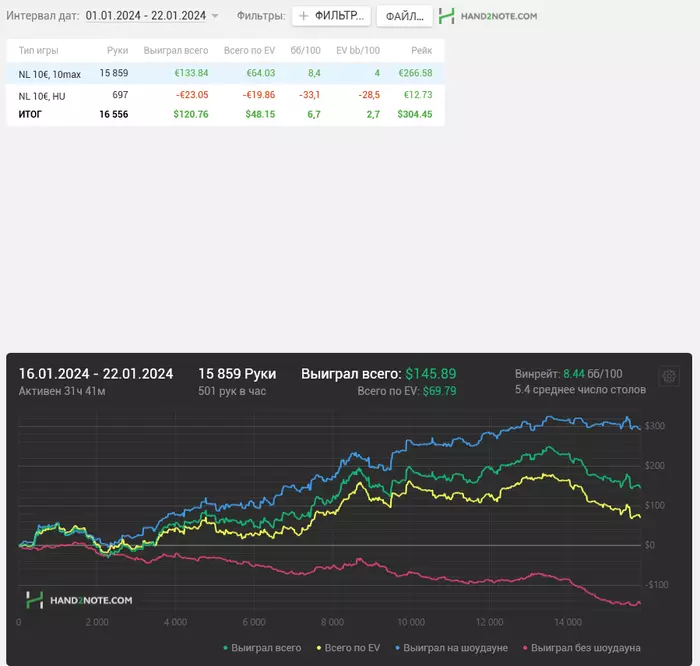Toggle the 'Выиграл всего' green legend series
Image resolution: width=700 pixels, height=666 pixels.
coord(265,648)
